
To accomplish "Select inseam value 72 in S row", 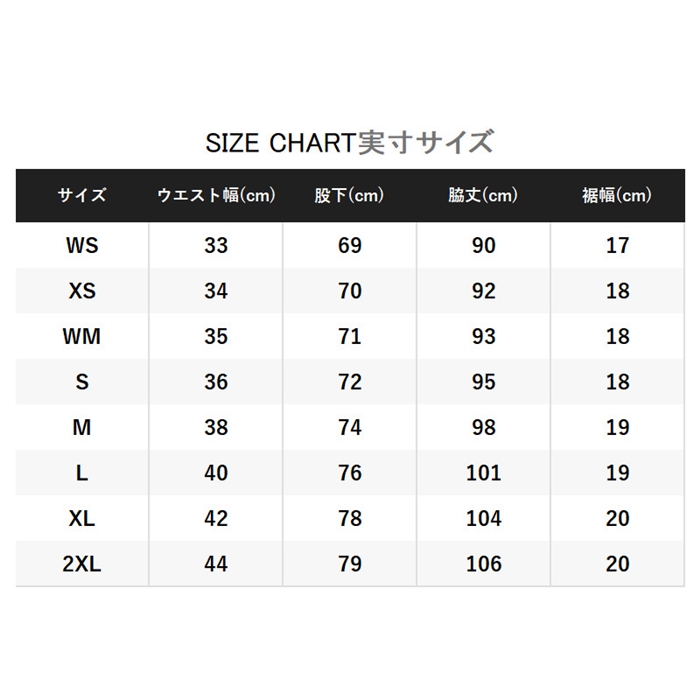I will click(349, 382).
